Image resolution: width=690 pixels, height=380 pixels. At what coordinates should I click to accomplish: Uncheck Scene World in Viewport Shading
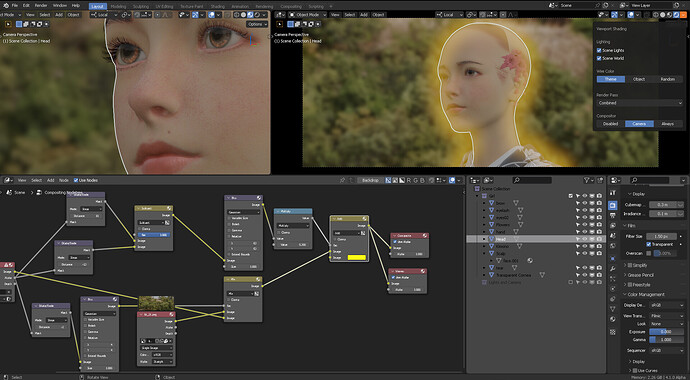point(599,58)
